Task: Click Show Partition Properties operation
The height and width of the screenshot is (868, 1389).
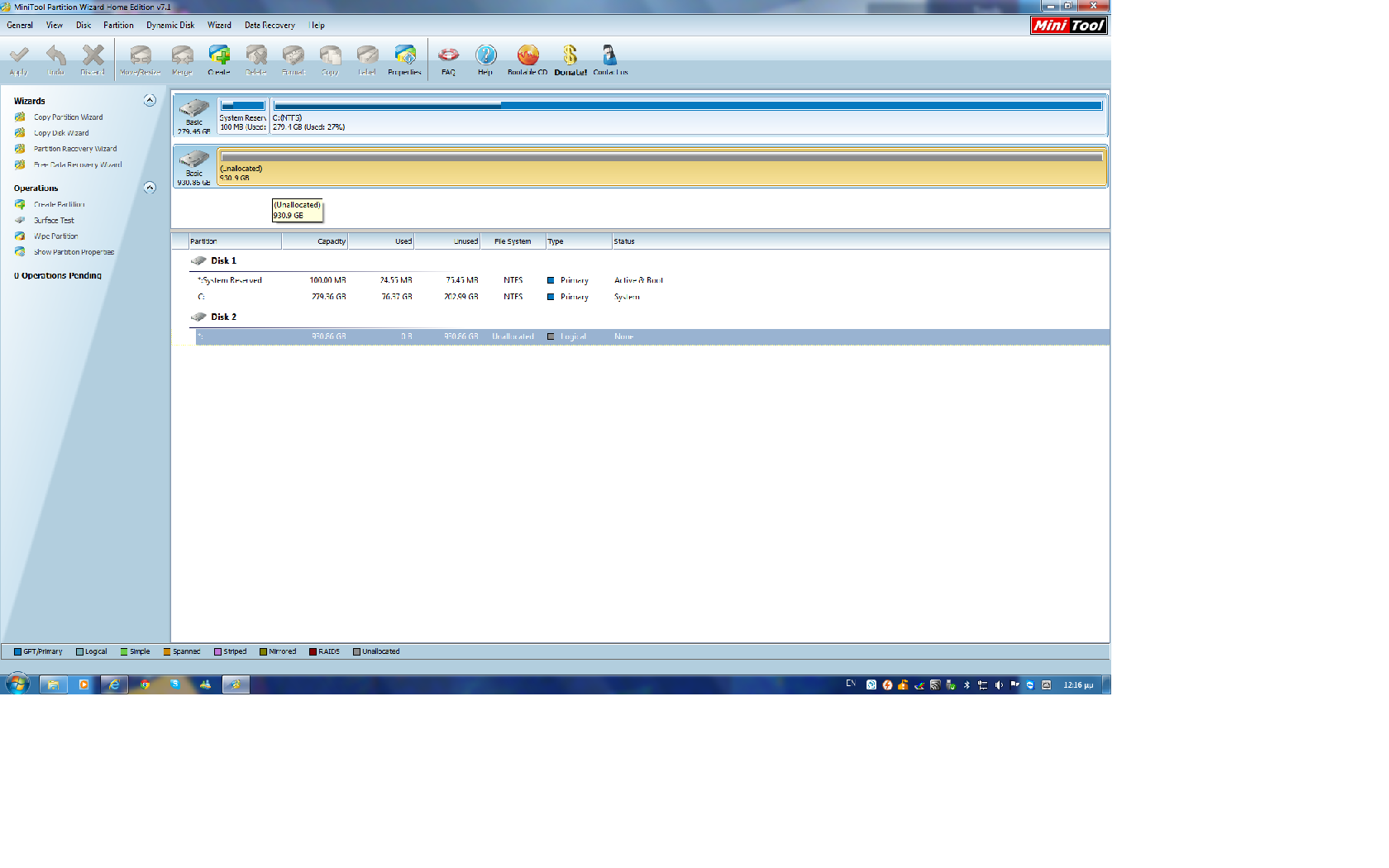Action: [x=74, y=252]
